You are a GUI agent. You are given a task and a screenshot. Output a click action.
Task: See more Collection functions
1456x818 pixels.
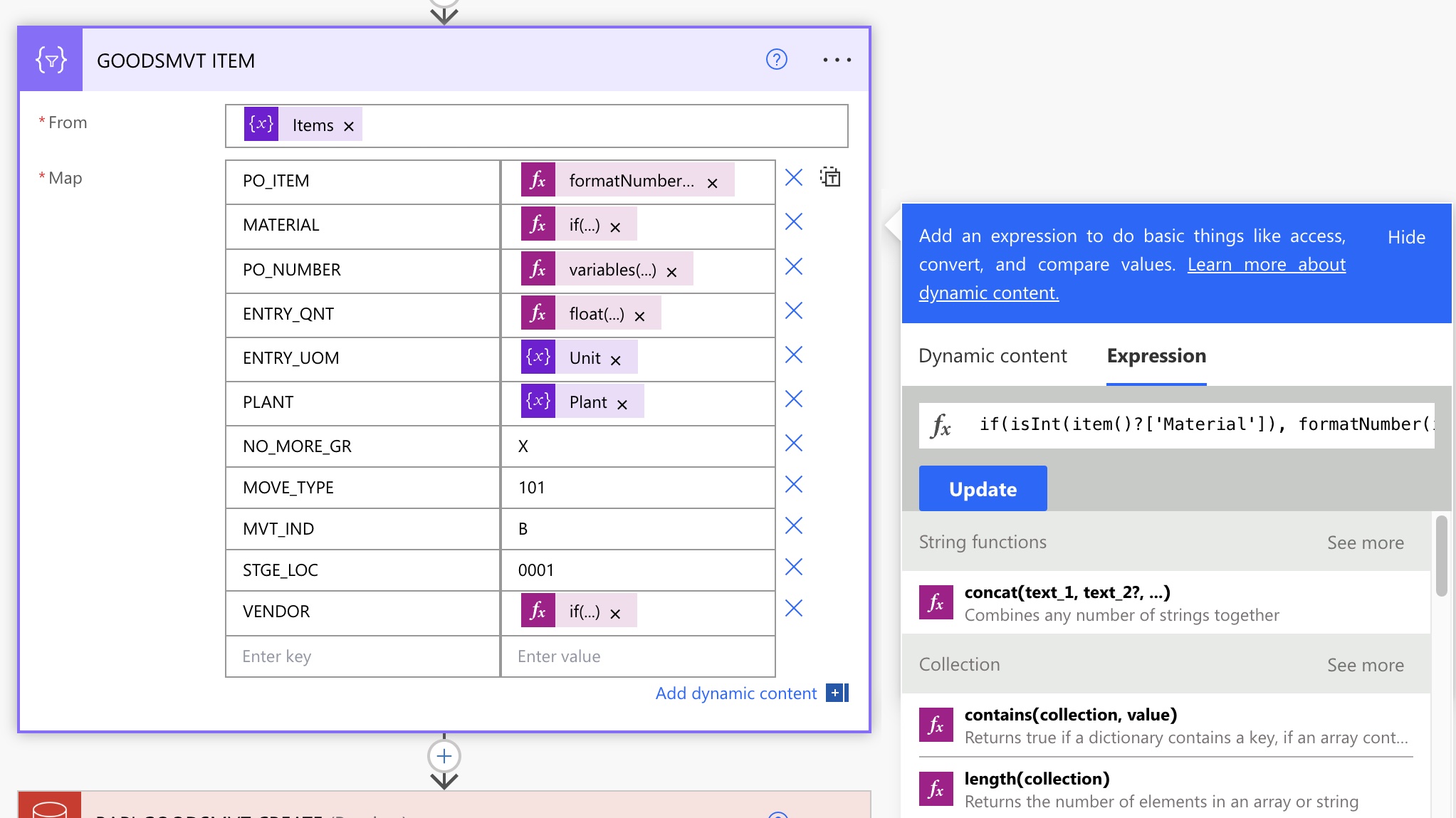coord(1365,666)
